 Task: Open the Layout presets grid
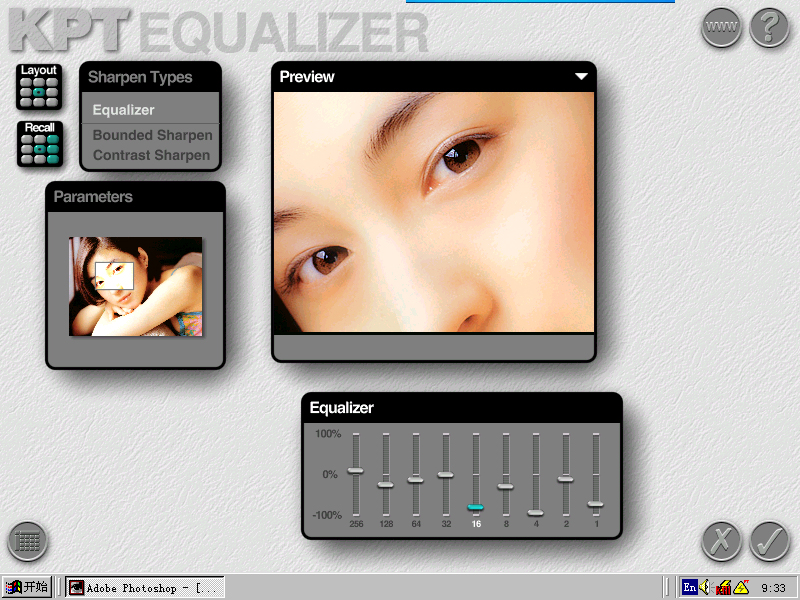point(39,87)
